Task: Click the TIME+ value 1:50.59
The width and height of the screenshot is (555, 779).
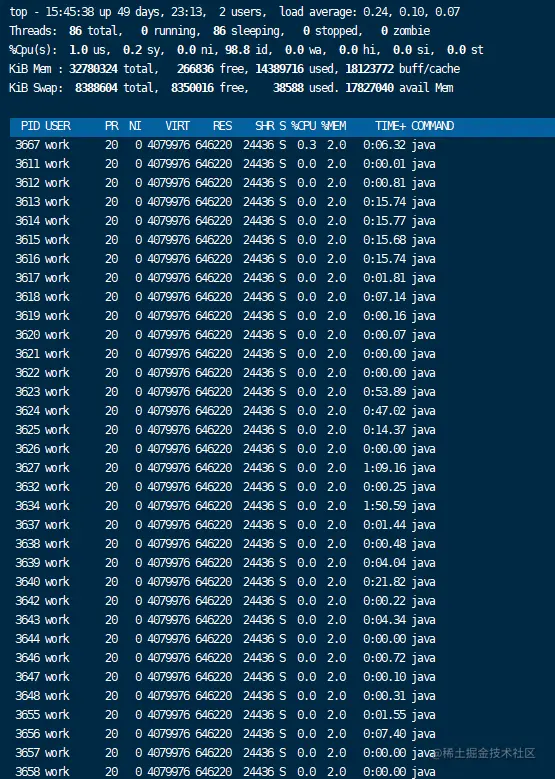Action: click(x=385, y=506)
